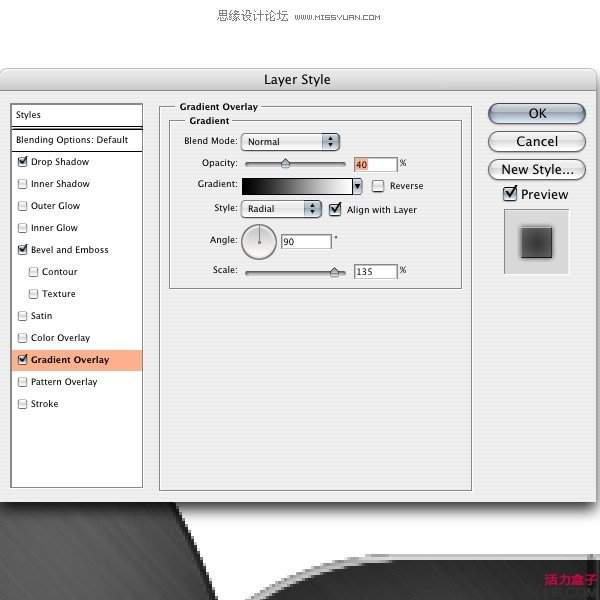Uncheck the Bevel and Emboss checkbox
Viewport: 600px width, 600px height.
[23, 250]
